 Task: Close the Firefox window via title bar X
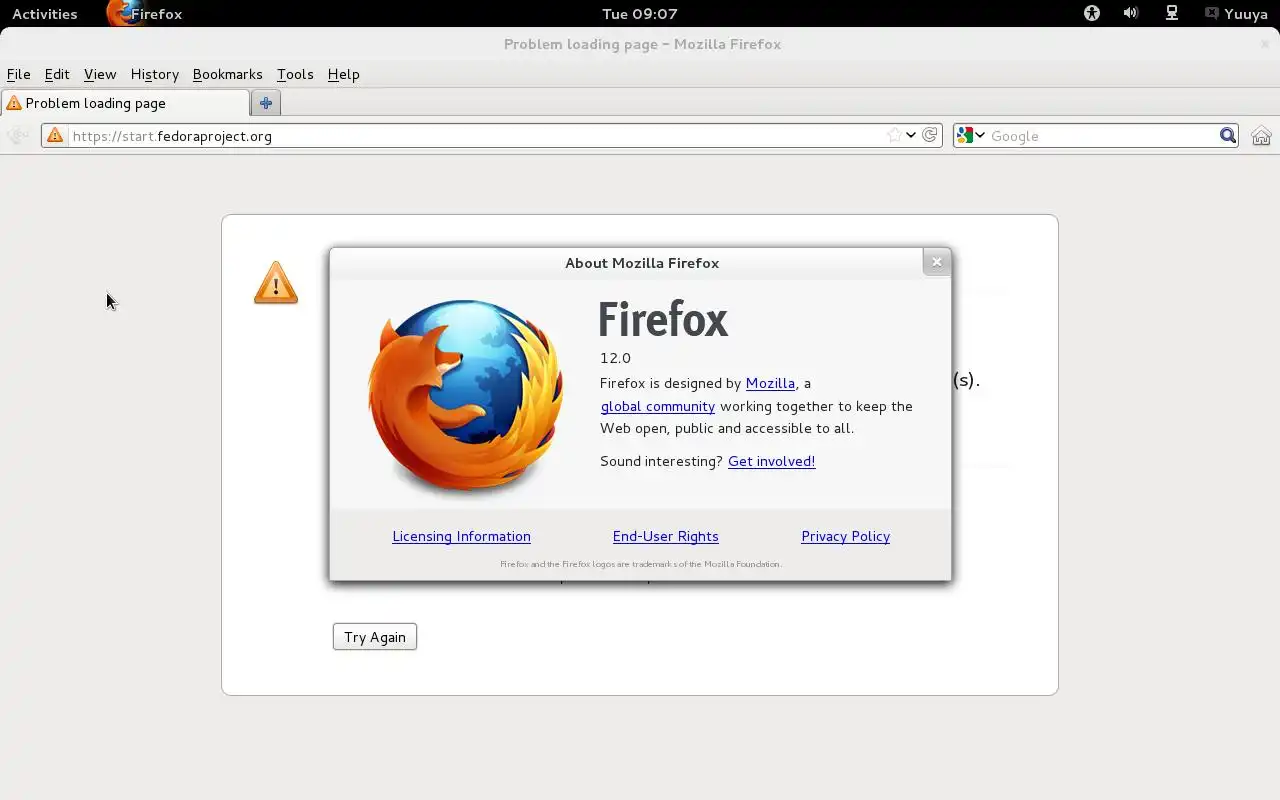(x=1266, y=44)
